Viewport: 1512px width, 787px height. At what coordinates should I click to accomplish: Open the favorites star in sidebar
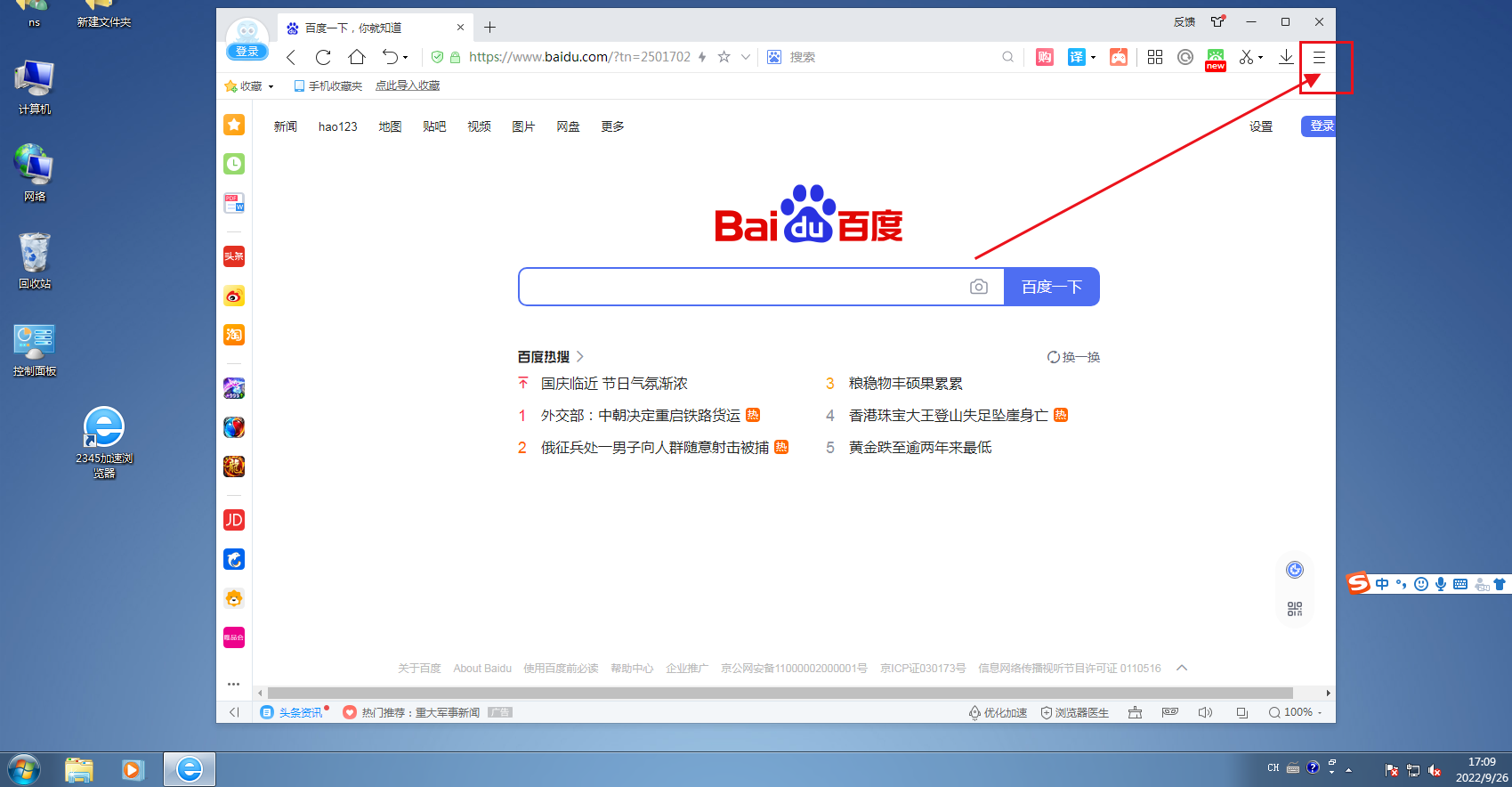tap(234, 125)
